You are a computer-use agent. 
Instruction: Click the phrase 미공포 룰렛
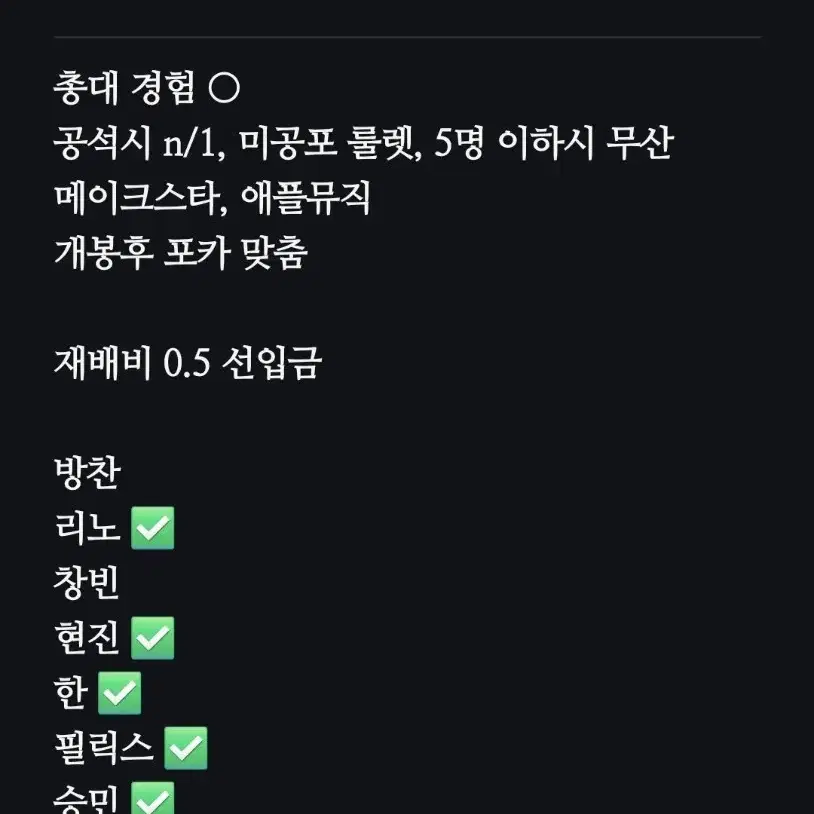330,143
